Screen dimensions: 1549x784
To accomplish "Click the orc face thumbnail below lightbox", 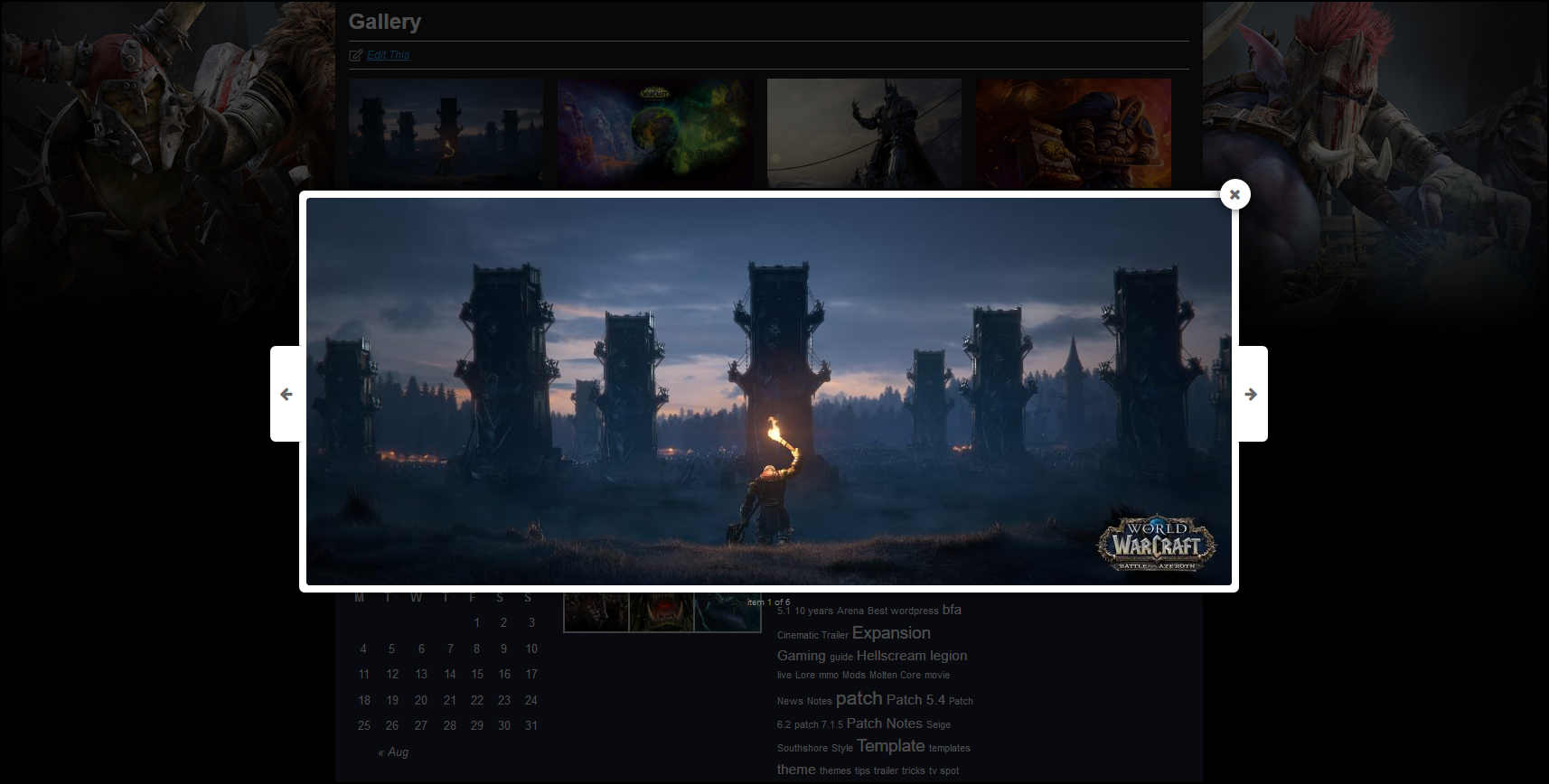I will click(662, 611).
